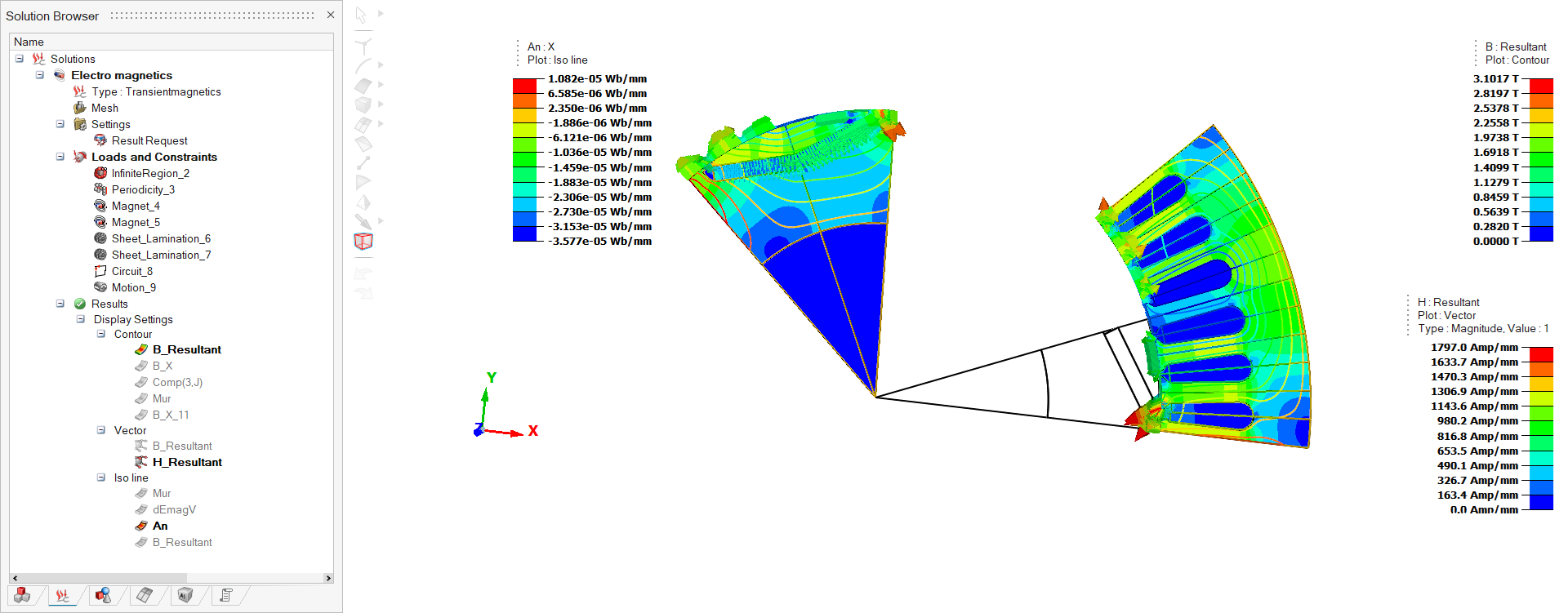Click the undo arrow in the toolbar
Viewport: 1568px width, 613px height.
point(363,273)
